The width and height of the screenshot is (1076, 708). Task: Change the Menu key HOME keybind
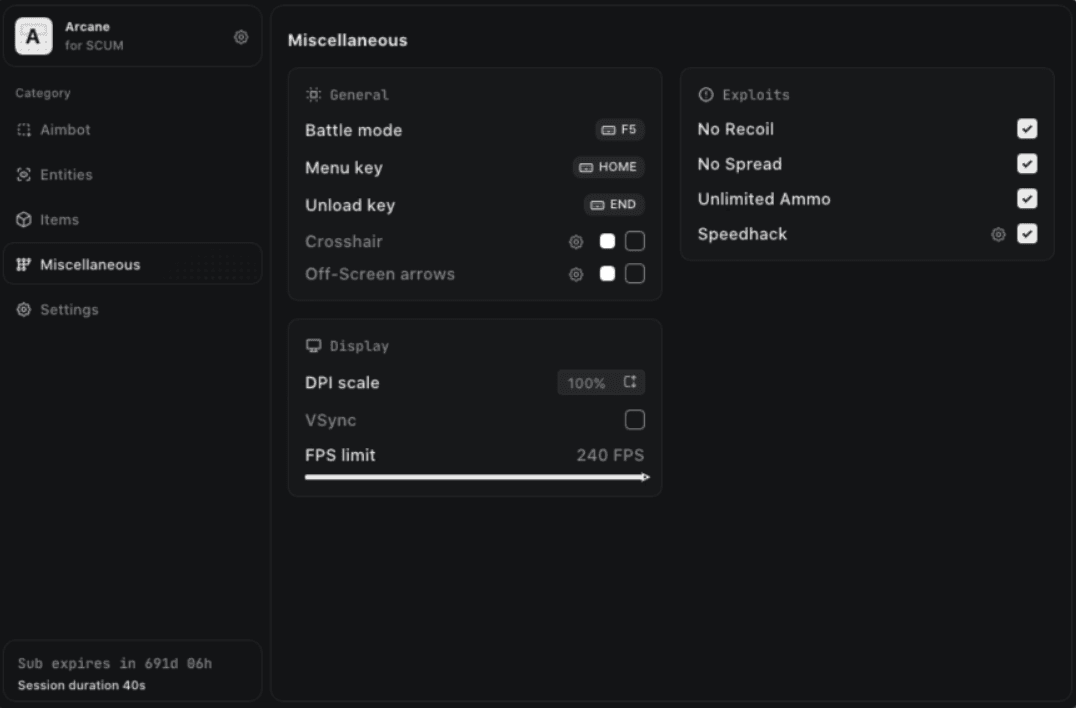click(608, 167)
